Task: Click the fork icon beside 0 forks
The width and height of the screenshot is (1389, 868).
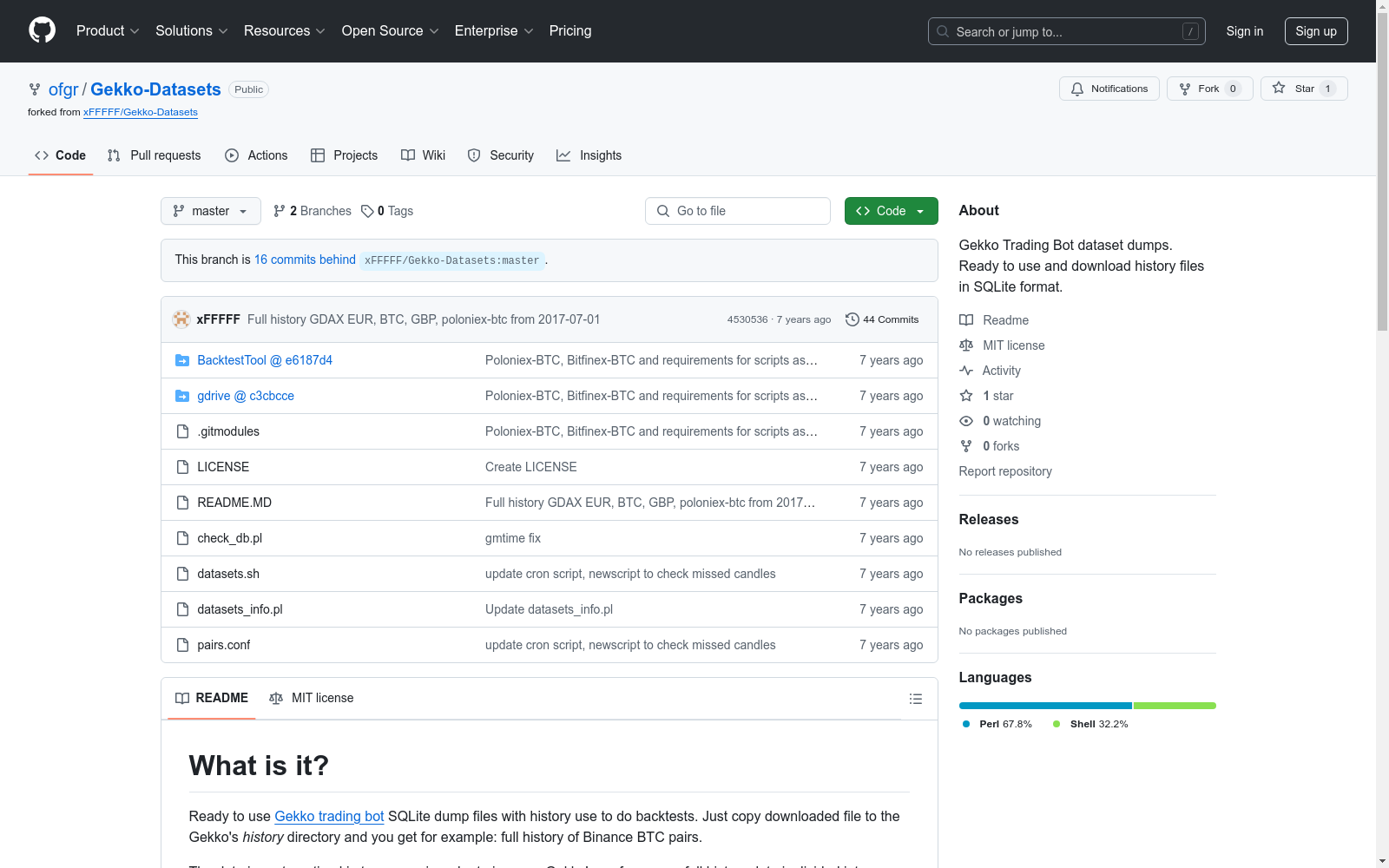Action: coord(966,446)
